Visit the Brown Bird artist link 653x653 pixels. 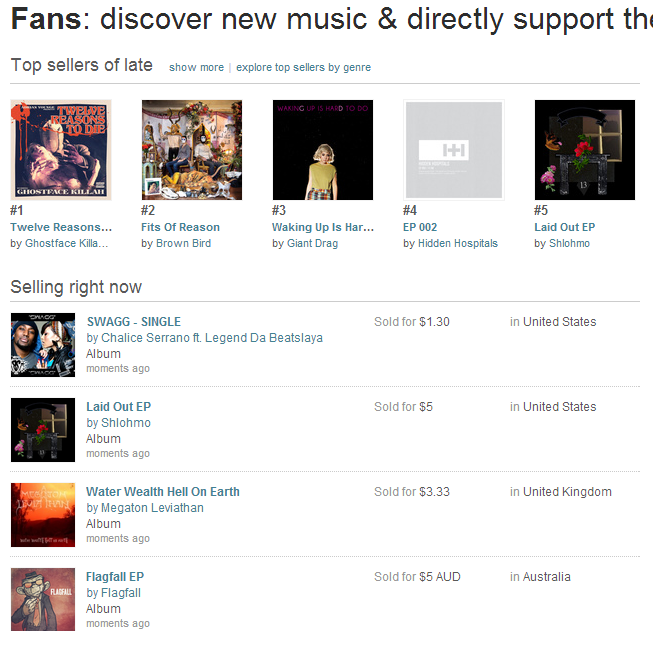(x=183, y=243)
